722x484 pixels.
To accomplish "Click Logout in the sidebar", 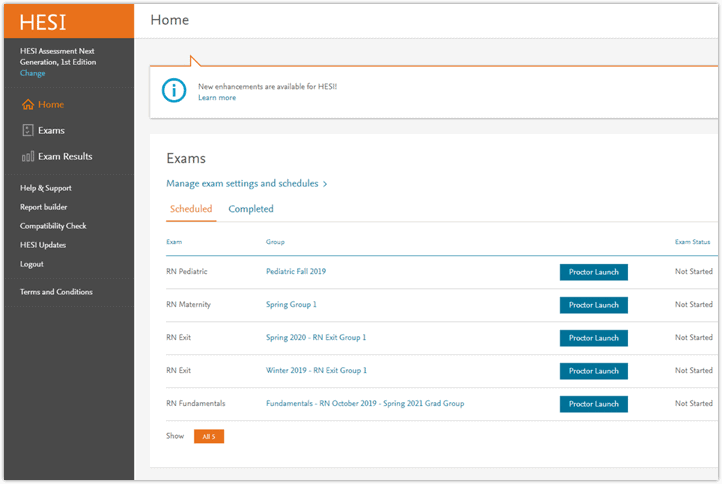I will click(x=32, y=264).
